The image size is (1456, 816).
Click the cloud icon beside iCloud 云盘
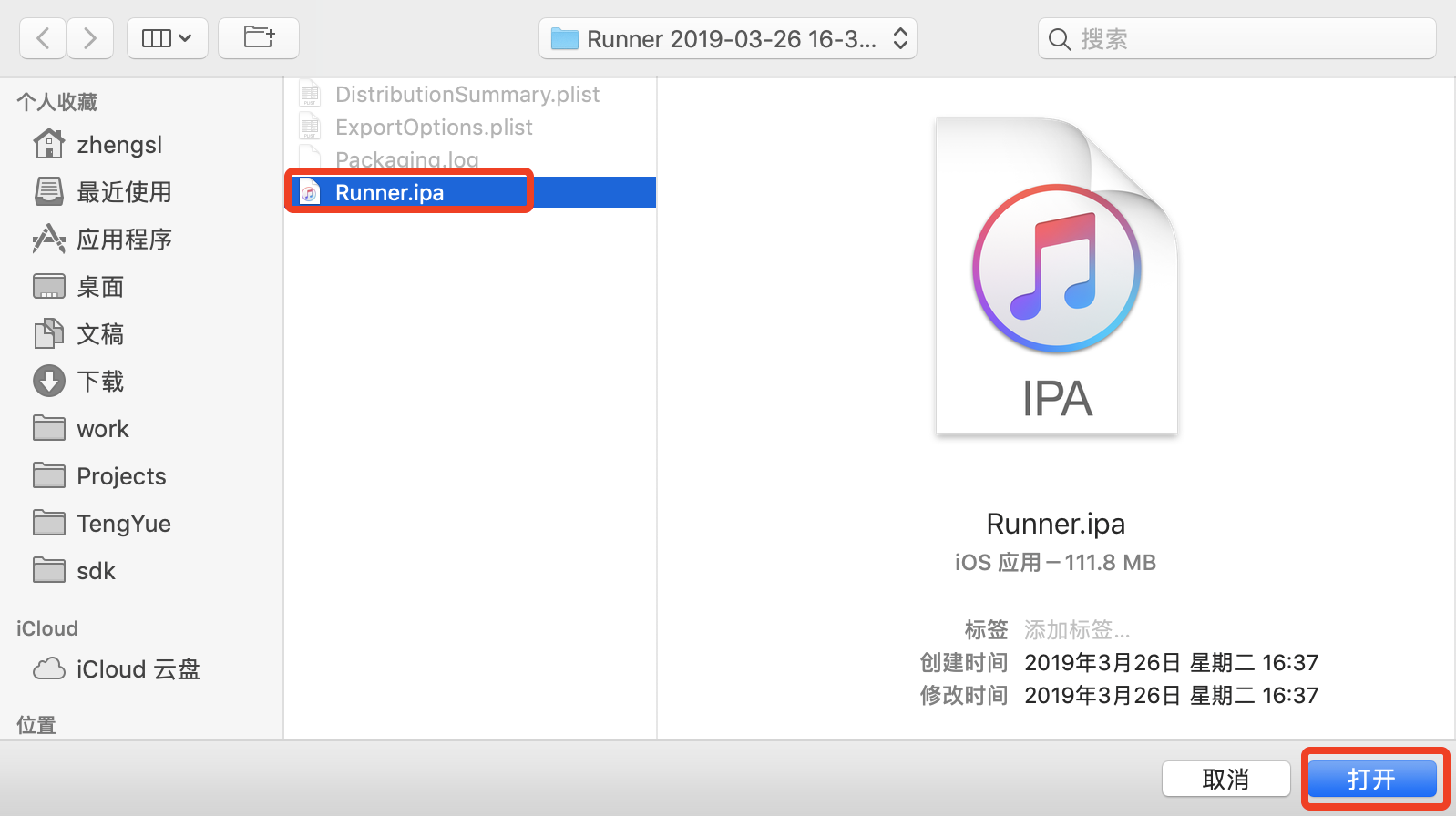pyautogui.click(x=49, y=669)
